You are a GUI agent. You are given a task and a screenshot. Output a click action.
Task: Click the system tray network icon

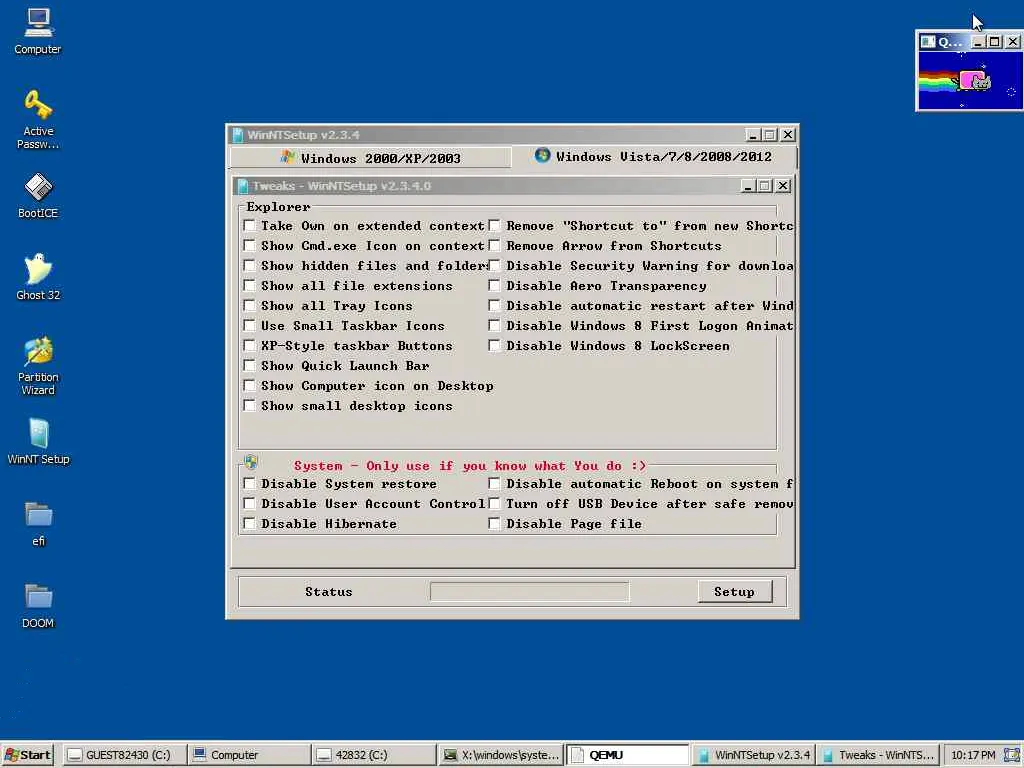click(1011, 755)
